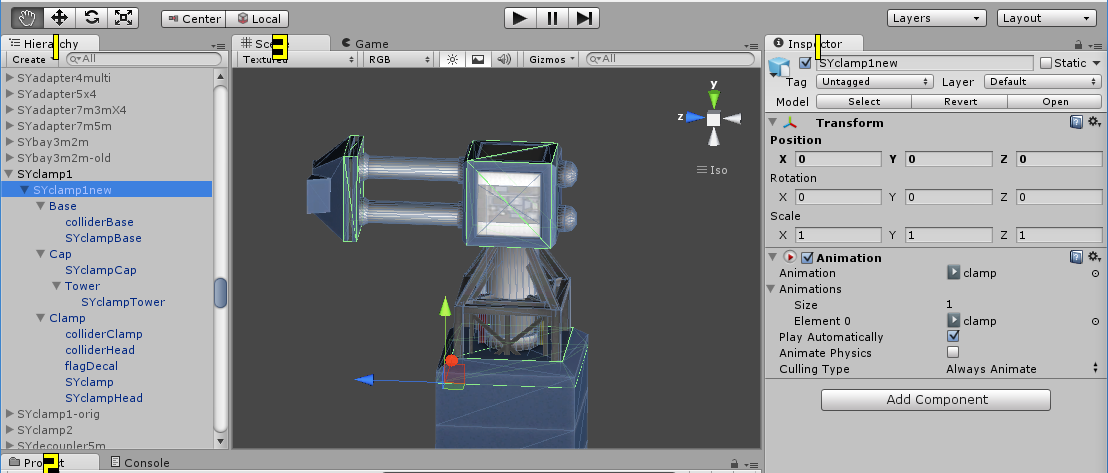The image size is (1108, 473).
Task: Select the Hand tool
Action: [28, 18]
